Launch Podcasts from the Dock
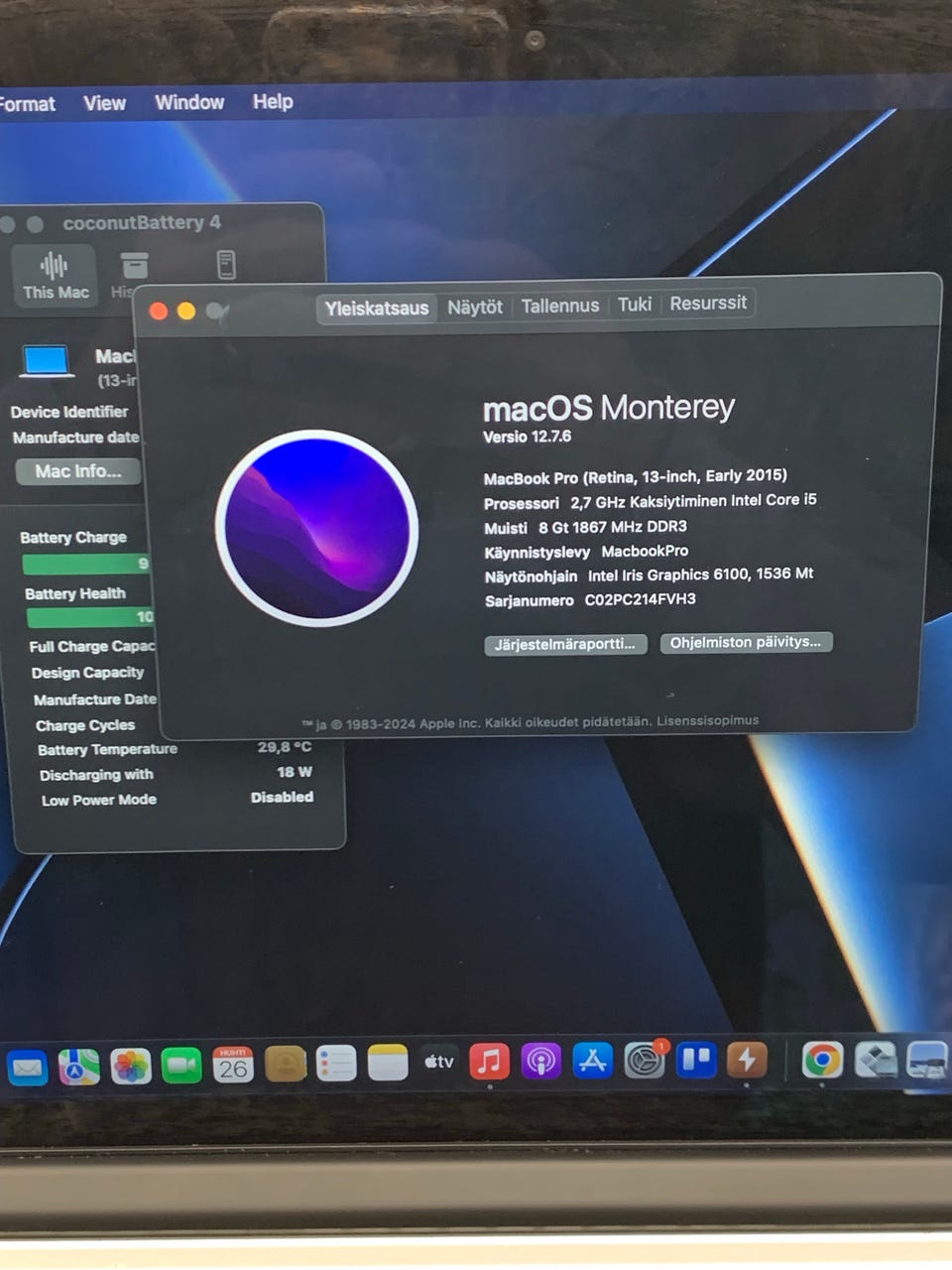Image resolution: width=952 pixels, height=1270 pixels. click(540, 1062)
